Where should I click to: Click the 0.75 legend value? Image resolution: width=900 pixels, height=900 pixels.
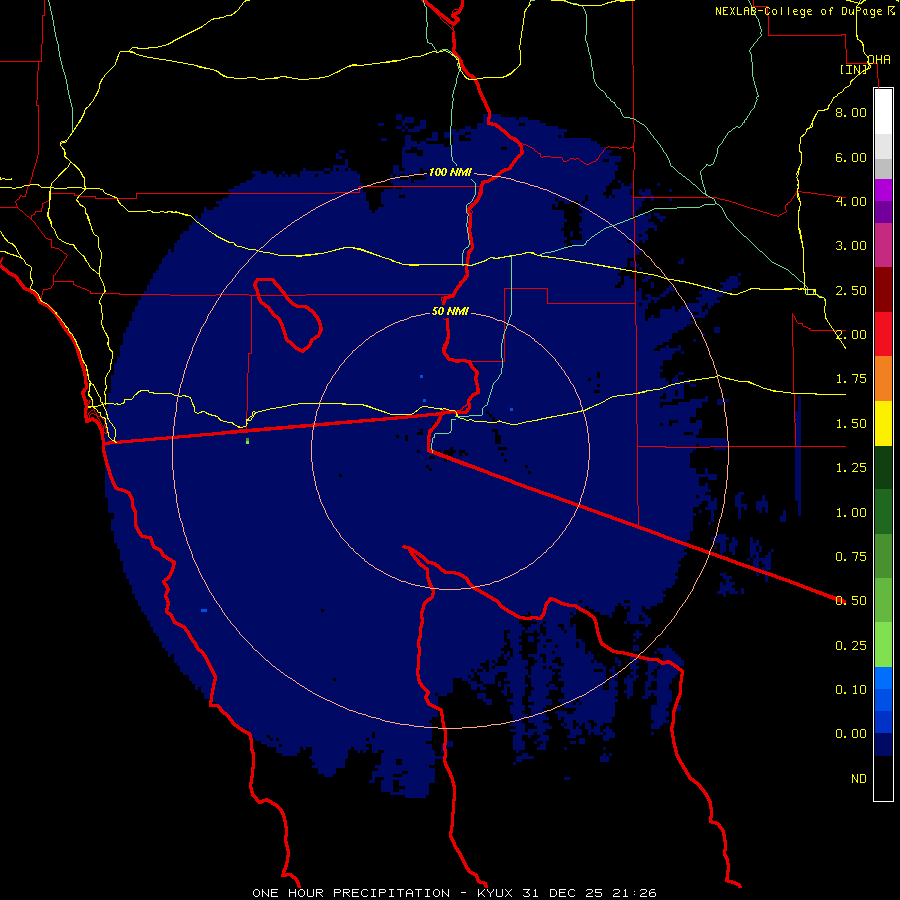(851, 557)
